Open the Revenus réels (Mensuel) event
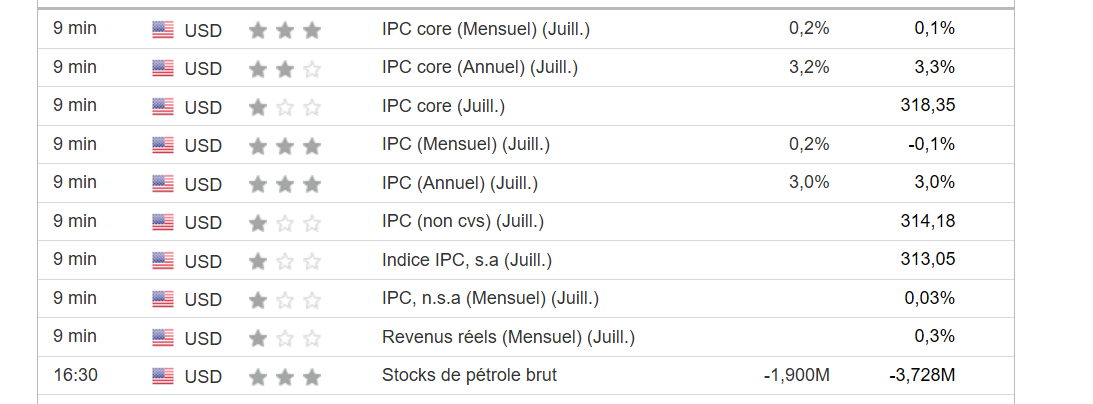The image size is (1093, 404). pos(508,337)
